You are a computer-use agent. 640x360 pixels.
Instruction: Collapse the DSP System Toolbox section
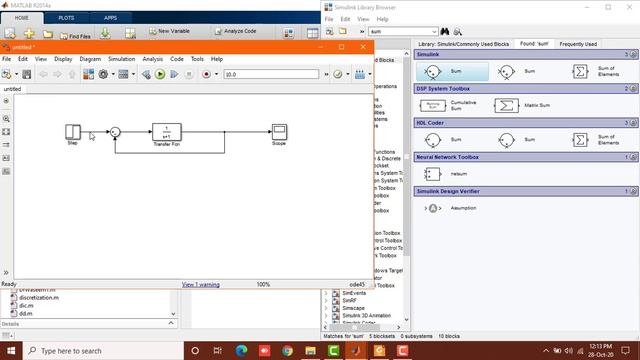pyautogui.click(x=633, y=89)
